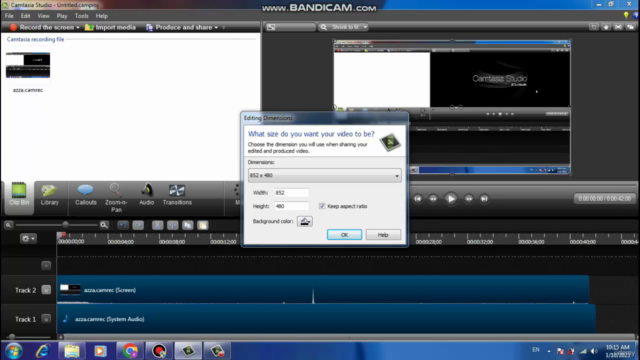This screenshot has height=360, width=640.
Task: Click the split icon on the timeline toolbar
Action: pyautogui.click(x=173, y=225)
